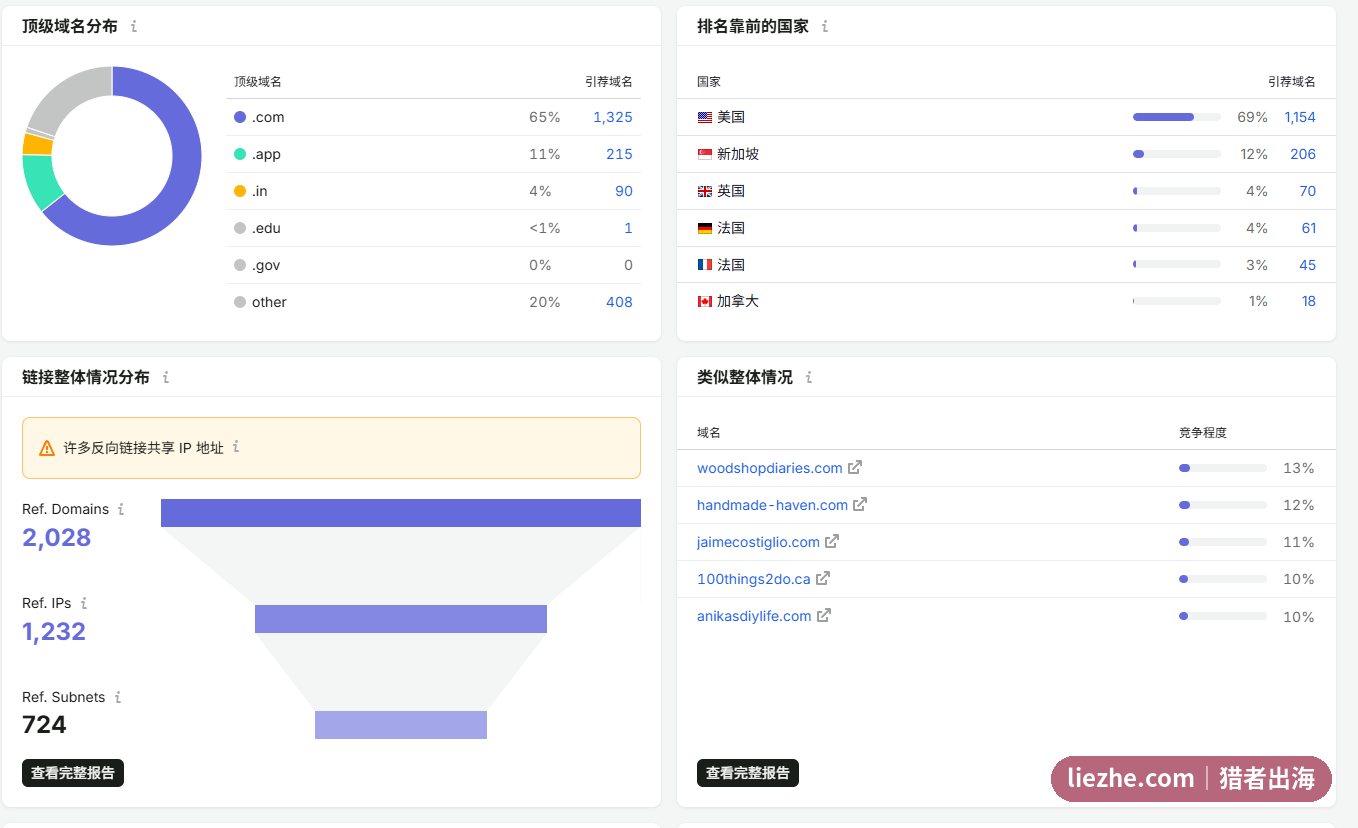1358x828 pixels.
Task: Click the German flag in the 61-domains row
Action: (705, 228)
